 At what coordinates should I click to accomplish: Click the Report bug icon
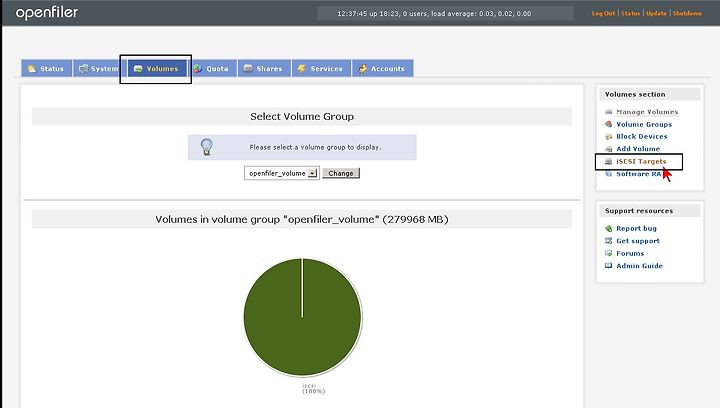pos(608,228)
